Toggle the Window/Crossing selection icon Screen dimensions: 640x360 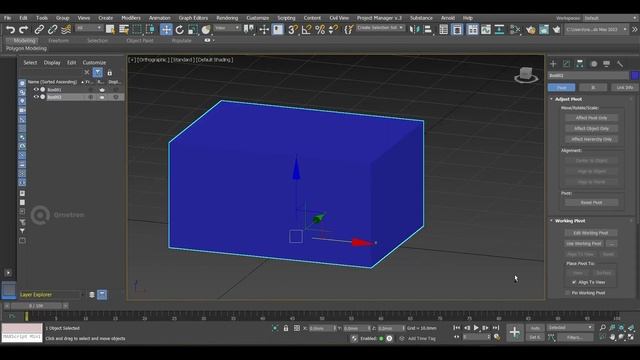point(150,29)
